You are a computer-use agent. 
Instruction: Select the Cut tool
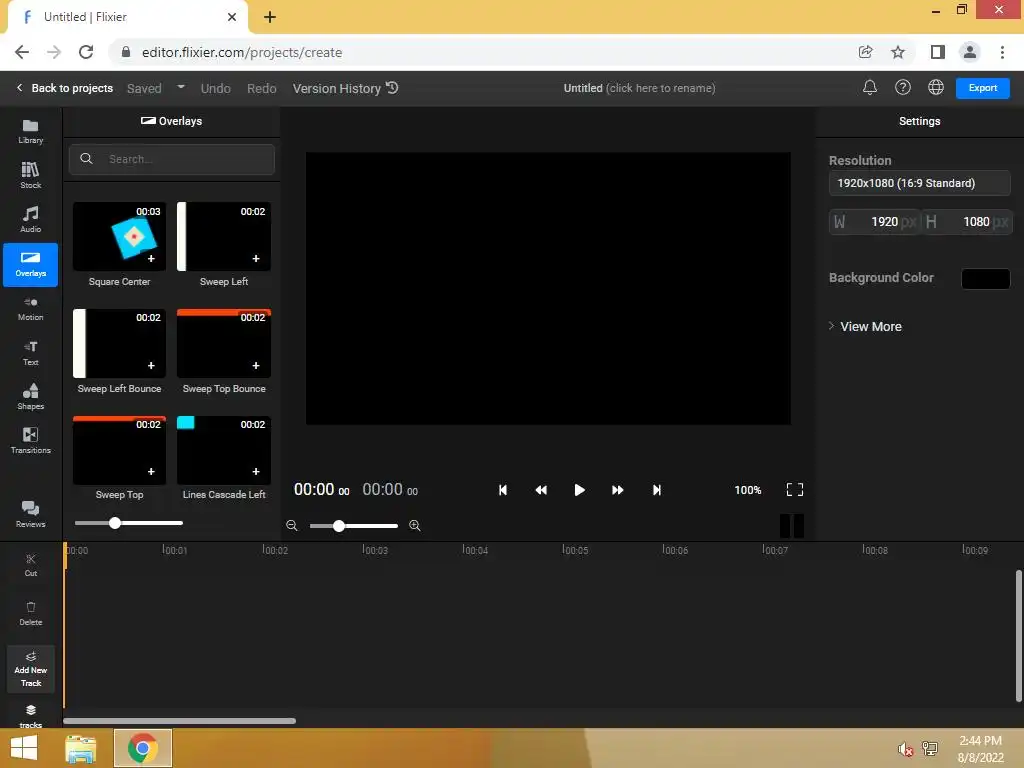point(30,565)
